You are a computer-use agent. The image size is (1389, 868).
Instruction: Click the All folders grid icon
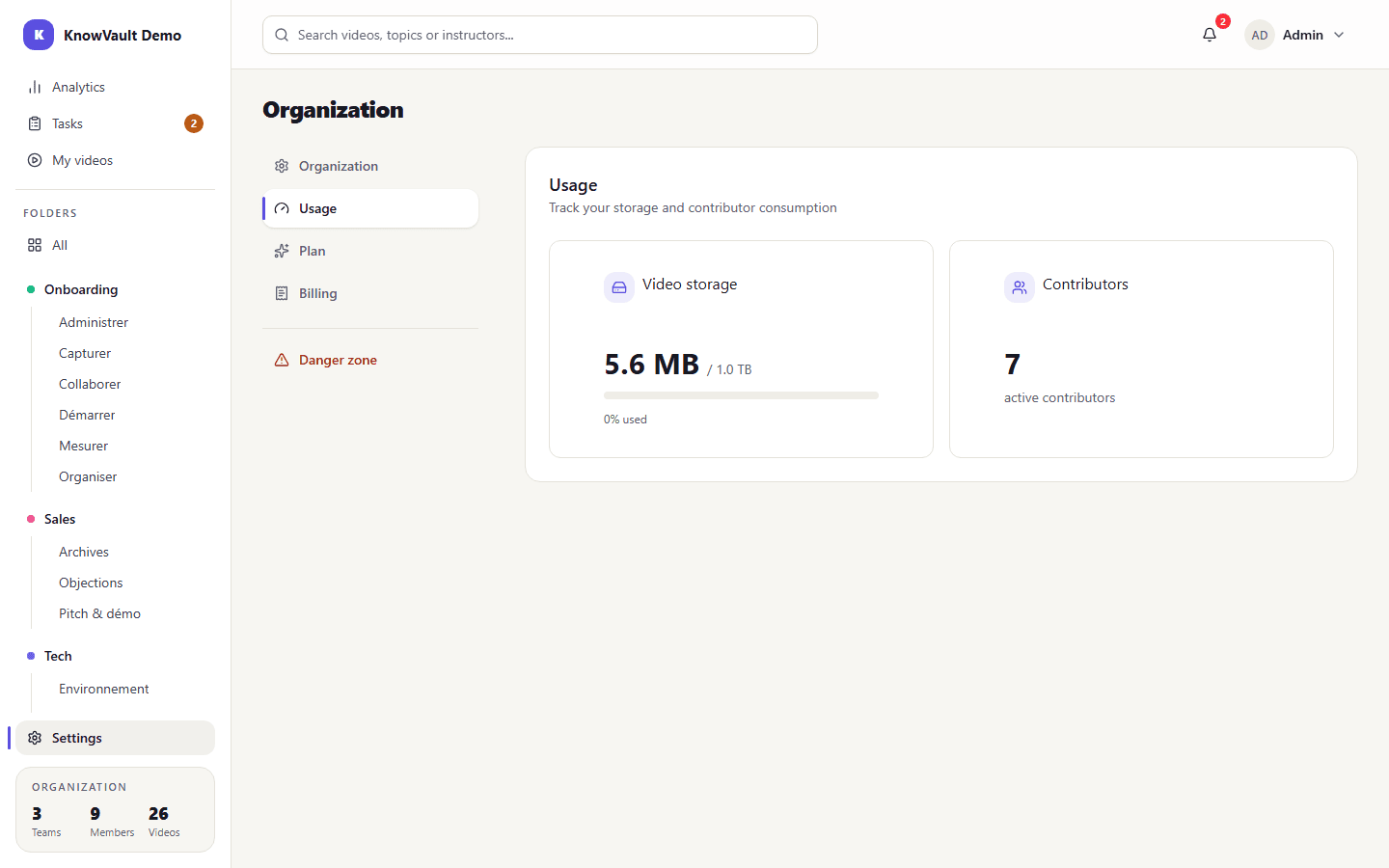click(35, 245)
